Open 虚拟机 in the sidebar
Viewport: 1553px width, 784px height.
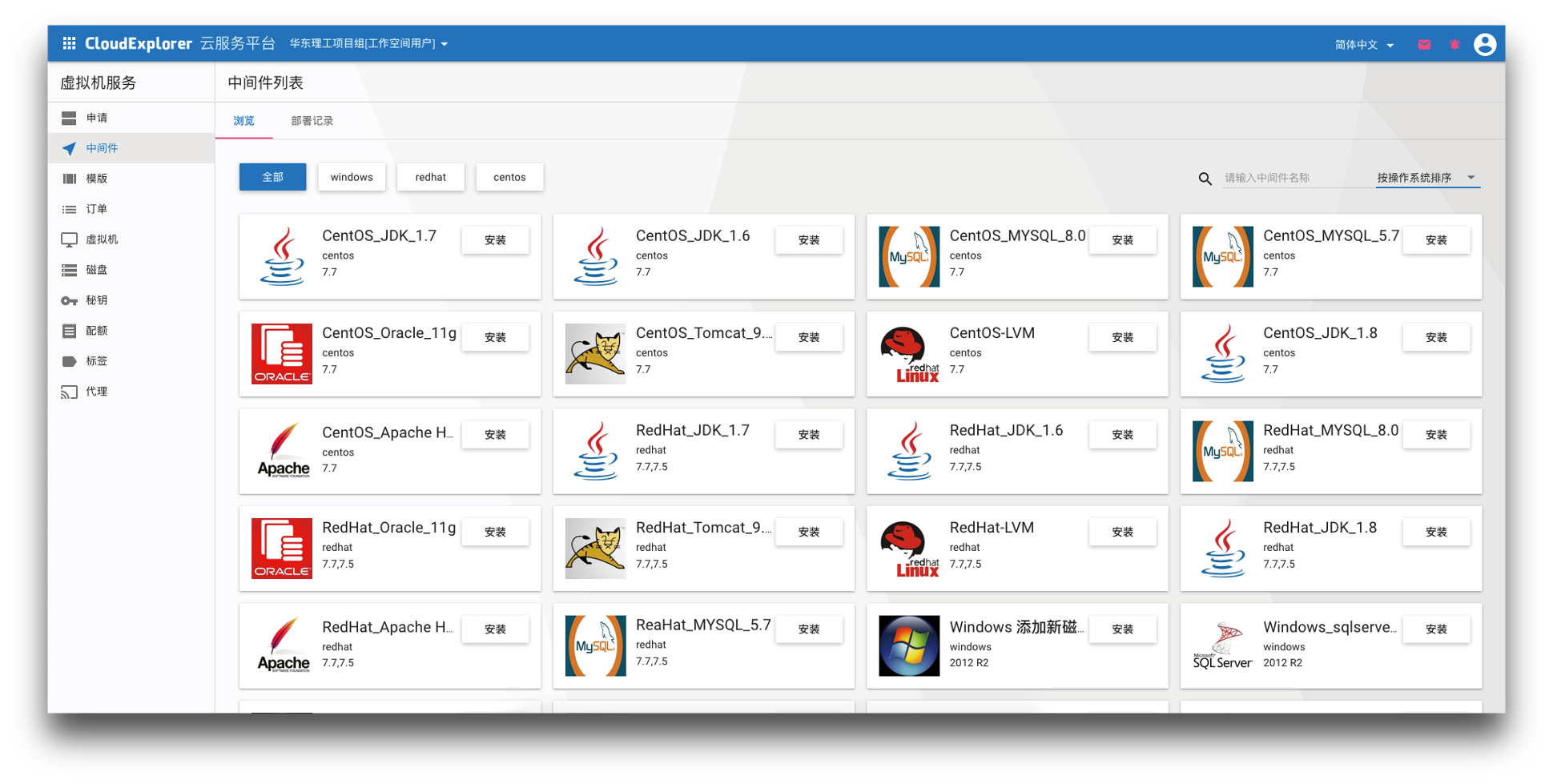click(x=131, y=239)
